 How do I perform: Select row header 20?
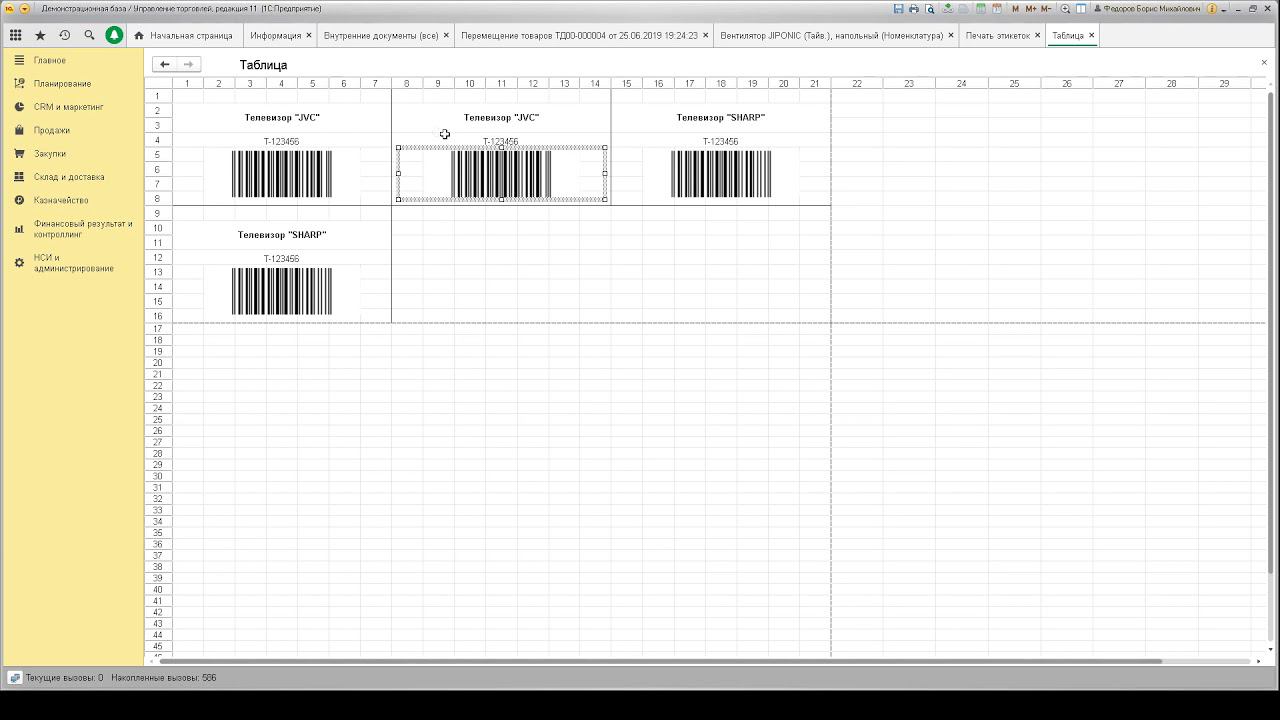158,363
